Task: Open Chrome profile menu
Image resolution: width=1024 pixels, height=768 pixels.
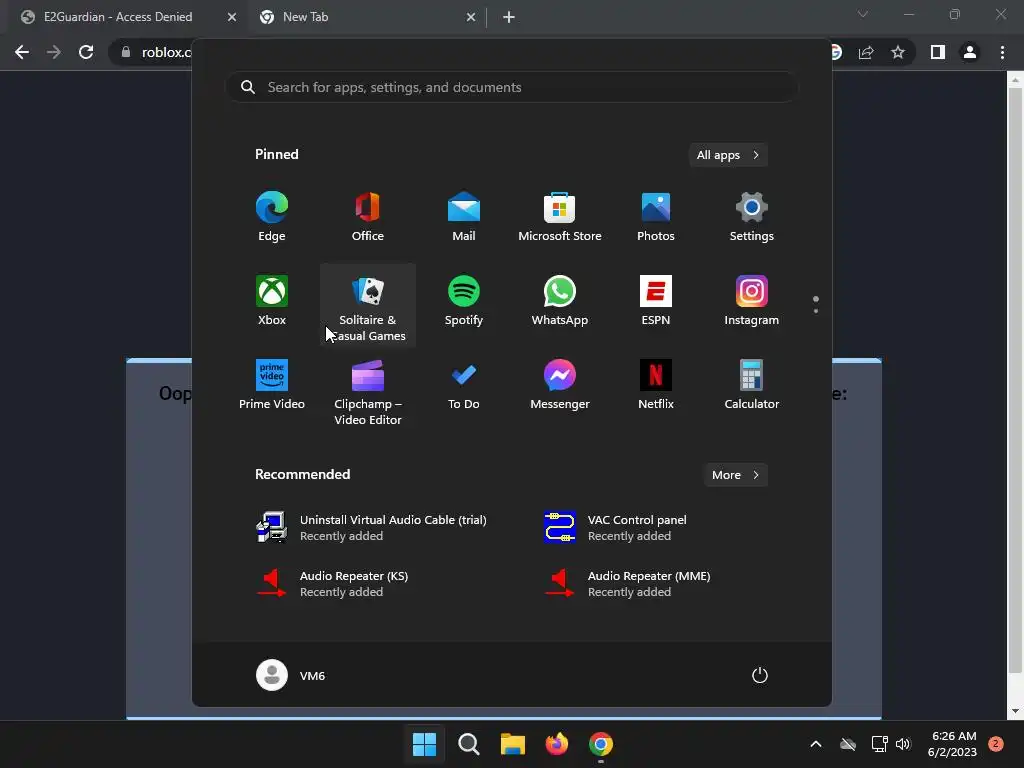Action: tap(970, 52)
